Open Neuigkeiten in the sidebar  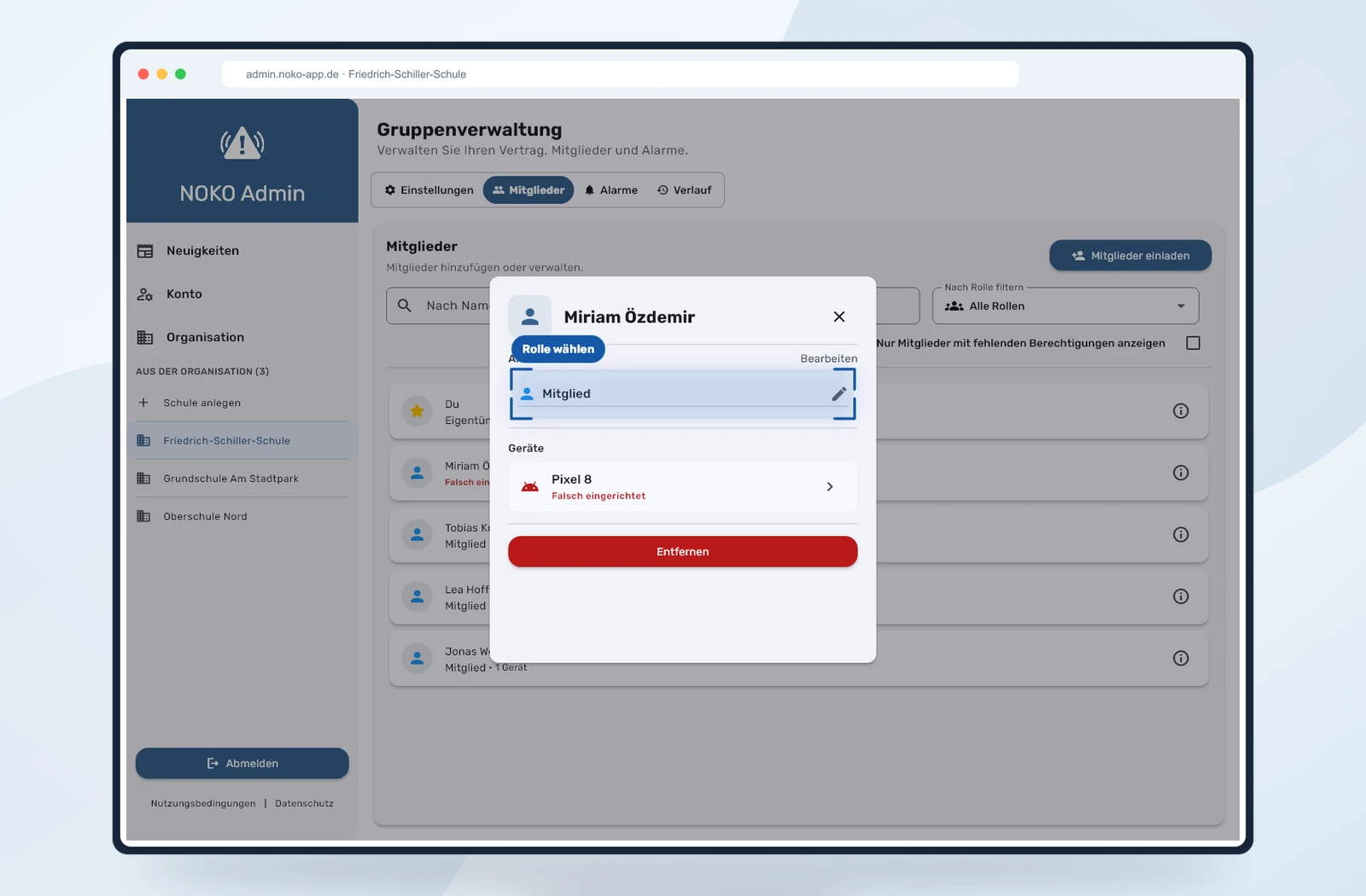(x=242, y=251)
